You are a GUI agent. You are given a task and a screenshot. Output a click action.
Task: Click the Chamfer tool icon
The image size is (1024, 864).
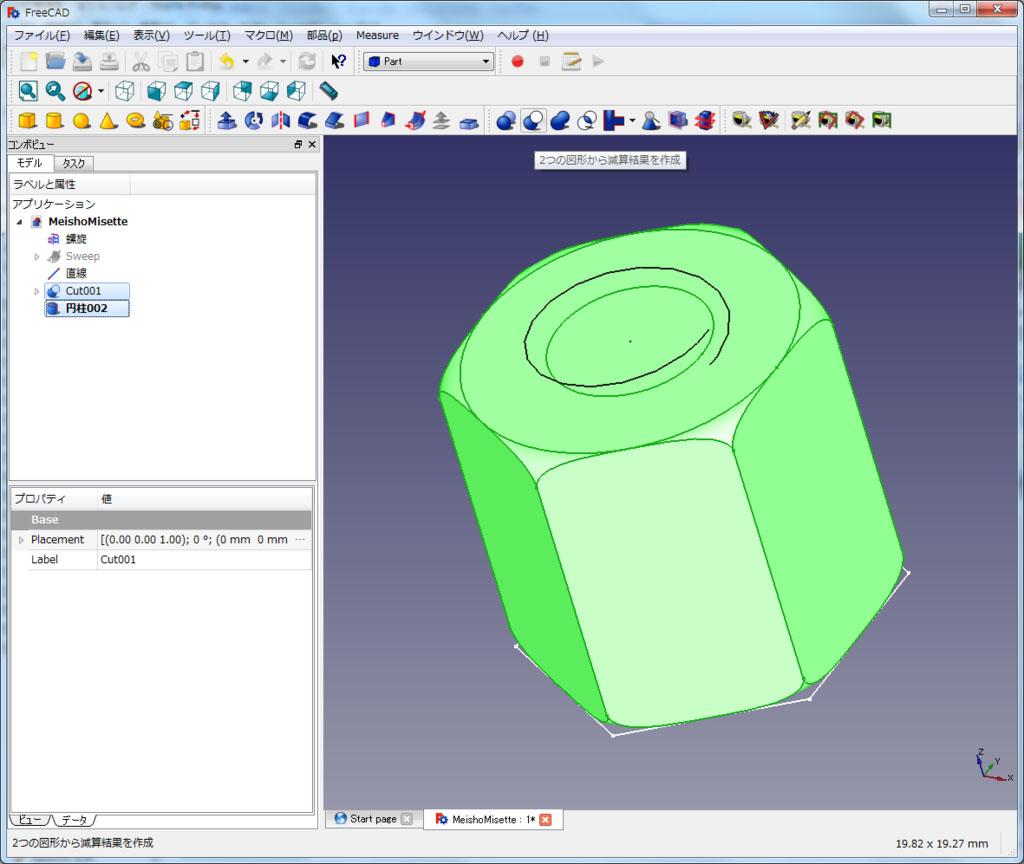(x=334, y=120)
